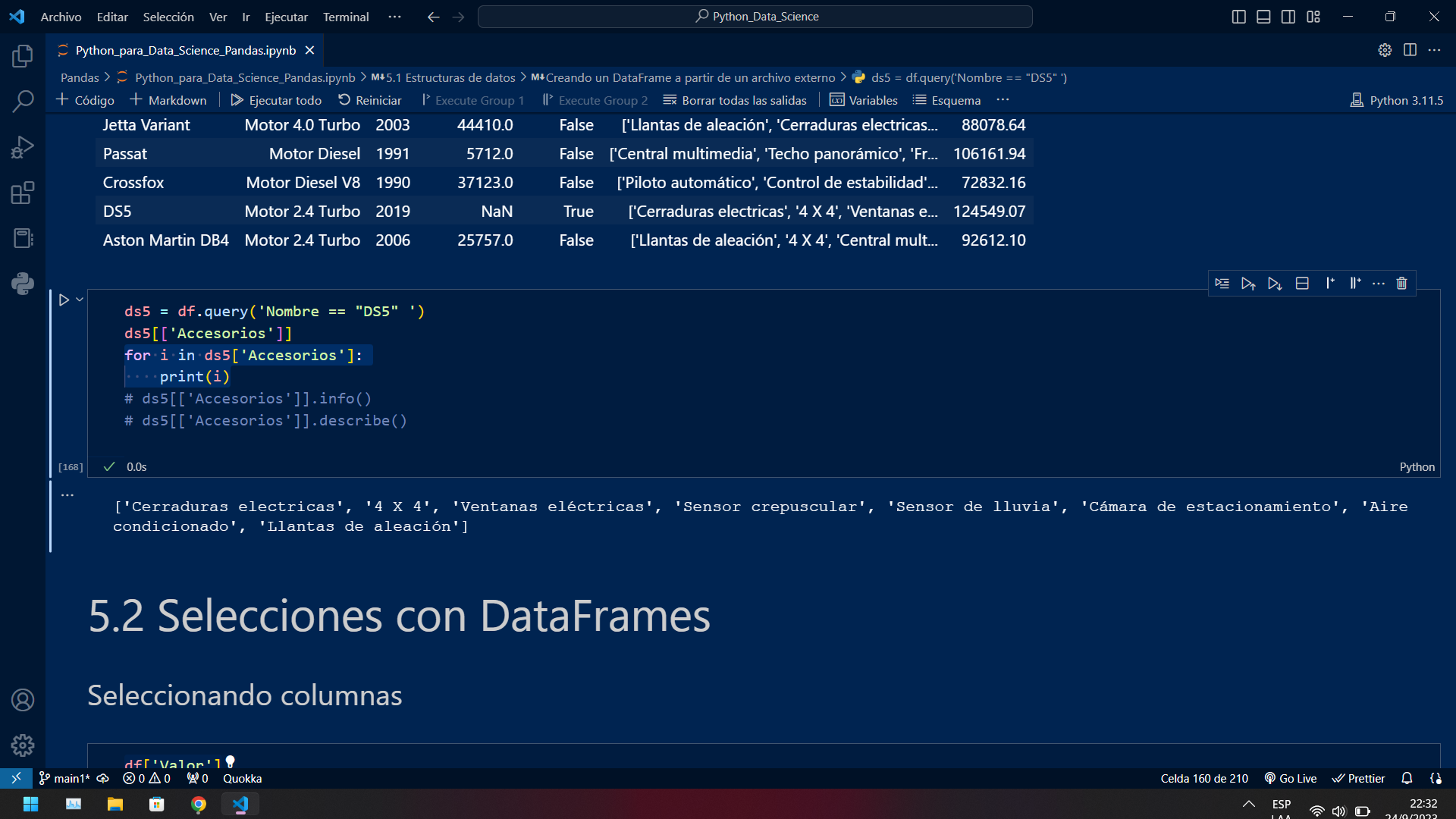
Task: Open cell output actions ellipsis
Action: pyautogui.click(x=67, y=494)
